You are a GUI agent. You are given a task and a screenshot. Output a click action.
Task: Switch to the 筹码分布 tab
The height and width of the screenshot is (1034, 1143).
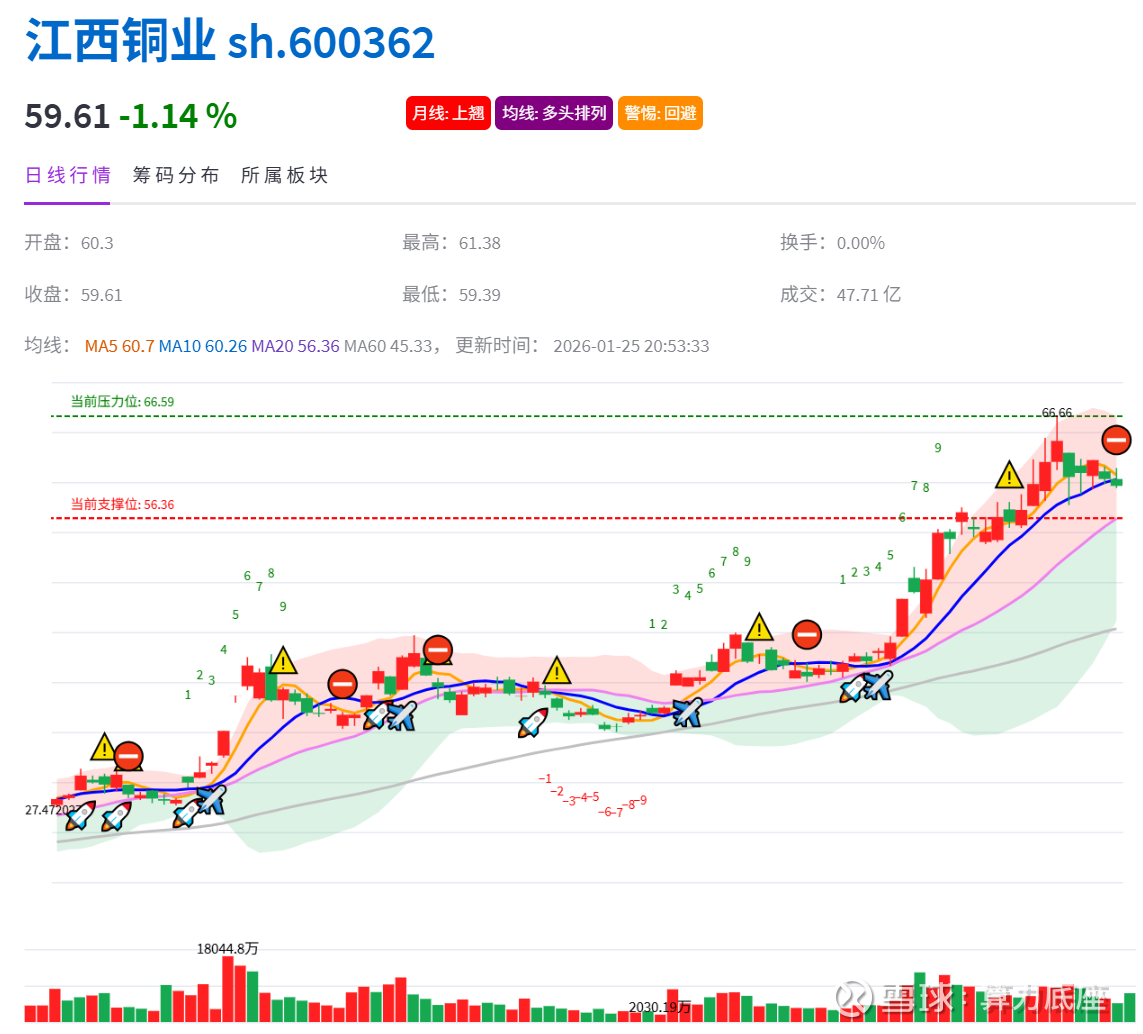pos(176,175)
